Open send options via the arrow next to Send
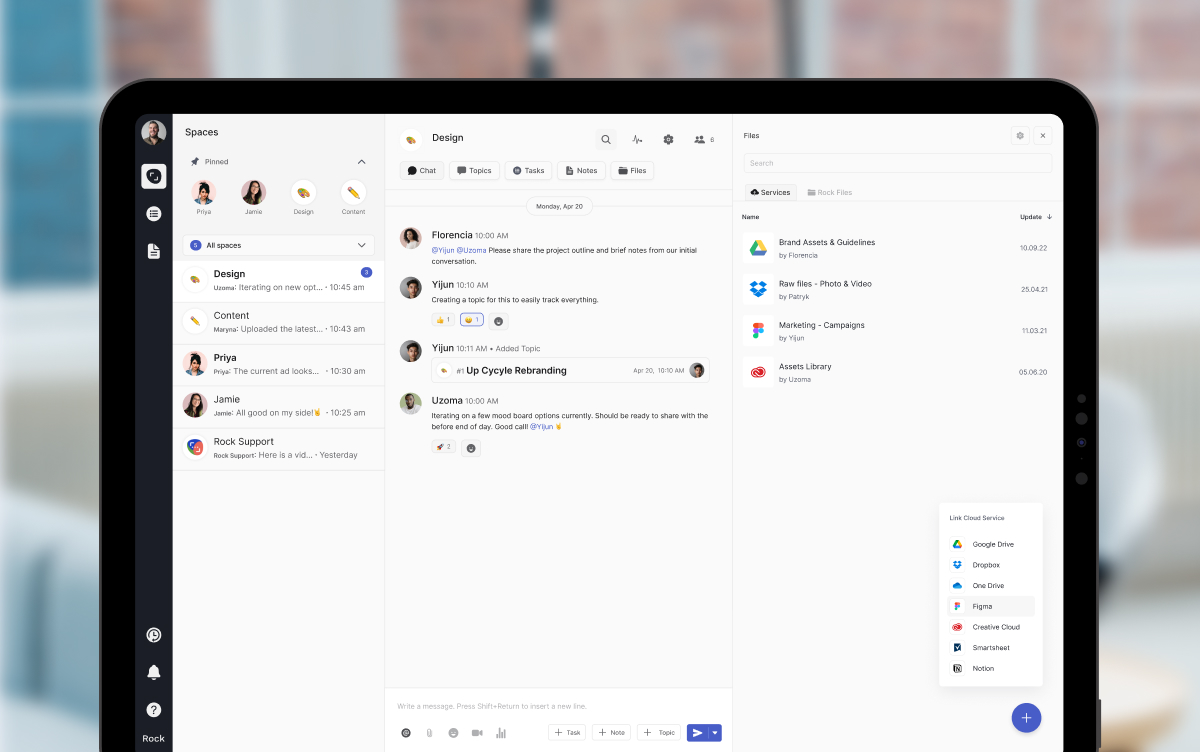The image size is (1200, 752). [715, 732]
